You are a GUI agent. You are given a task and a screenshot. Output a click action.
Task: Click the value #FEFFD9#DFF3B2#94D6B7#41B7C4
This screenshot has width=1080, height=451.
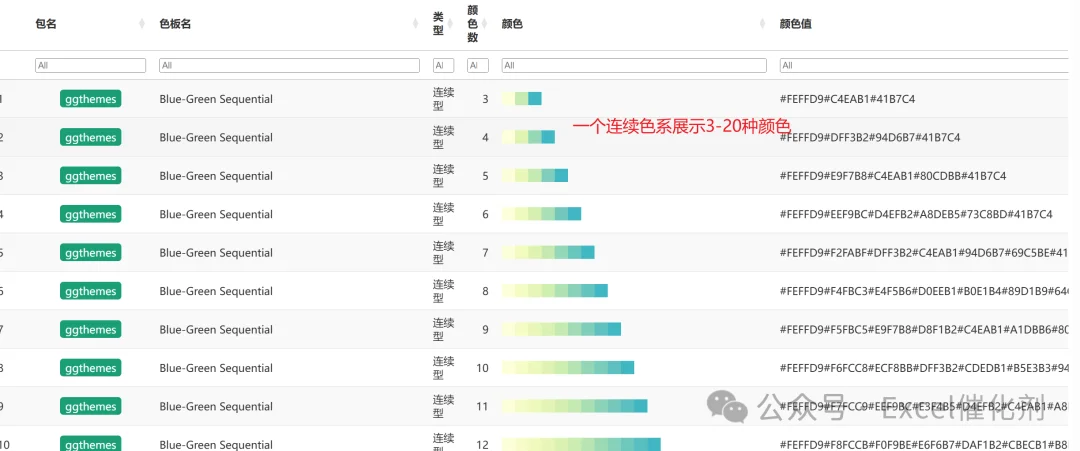point(870,138)
